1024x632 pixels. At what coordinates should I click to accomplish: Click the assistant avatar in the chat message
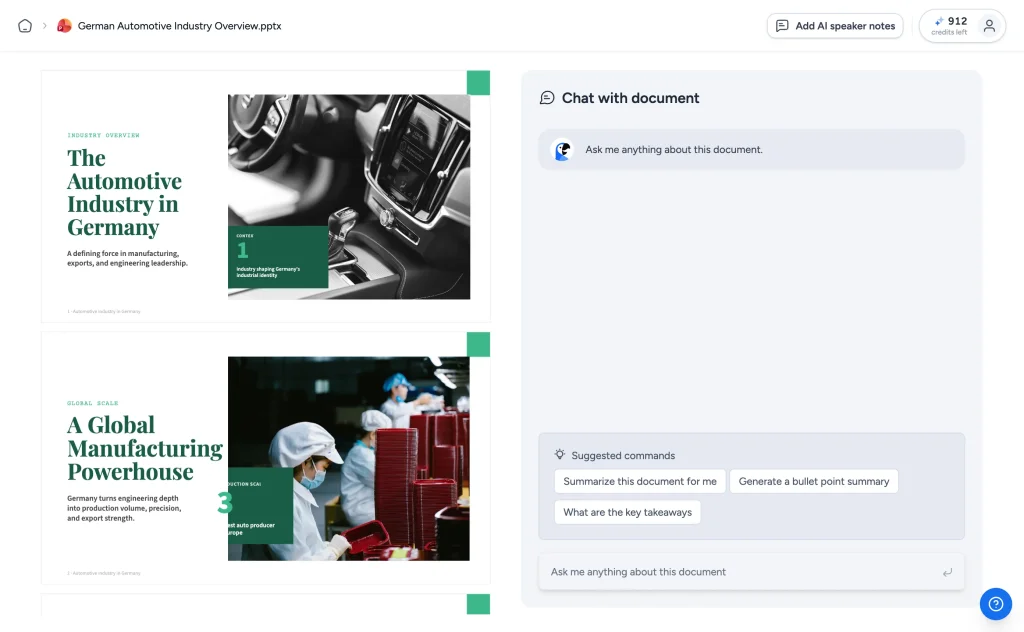pyautogui.click(x=562, y=150)
